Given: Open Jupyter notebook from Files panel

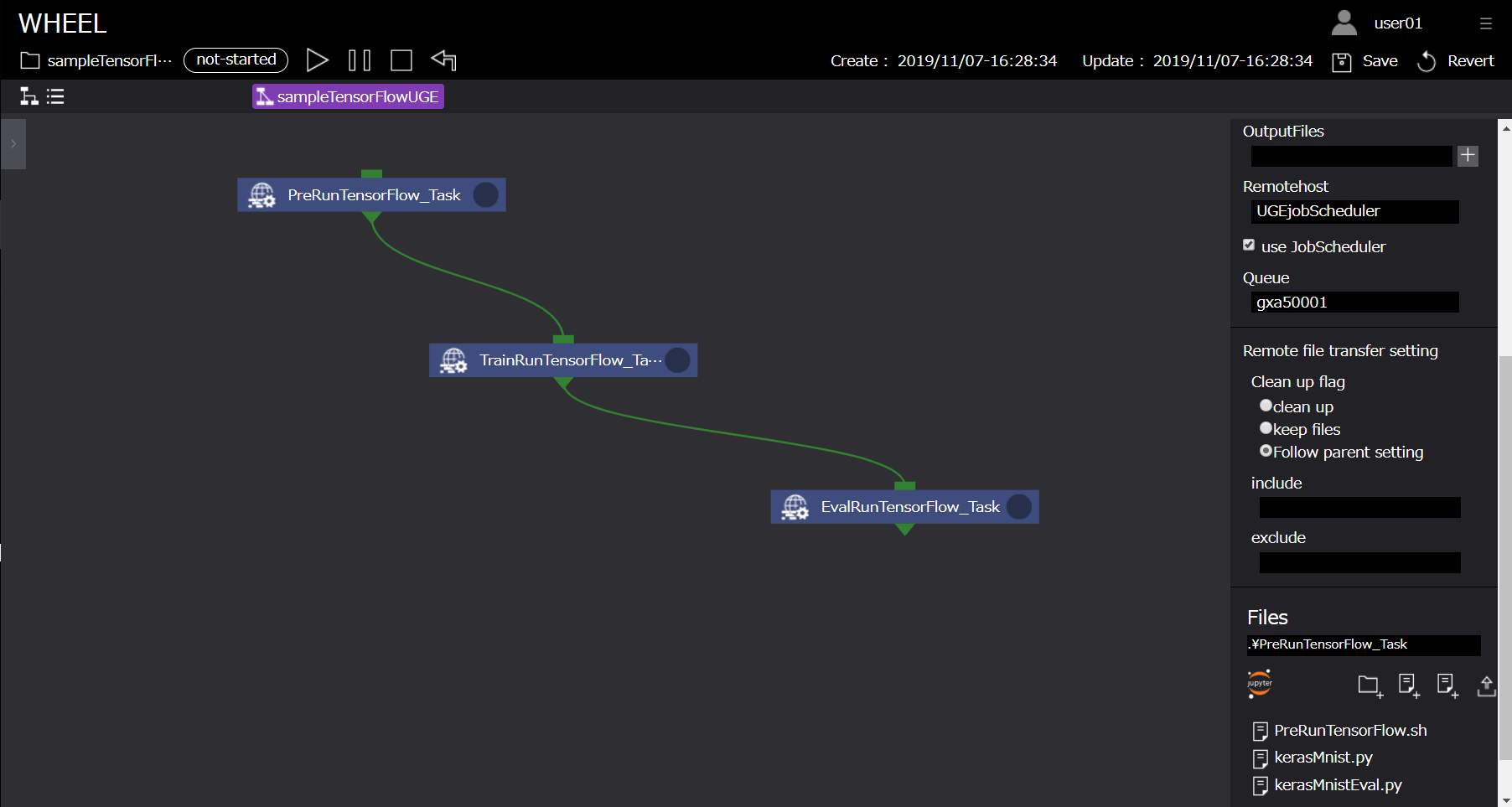Looking at the screenshot, I should click(x=1259, y=684).
